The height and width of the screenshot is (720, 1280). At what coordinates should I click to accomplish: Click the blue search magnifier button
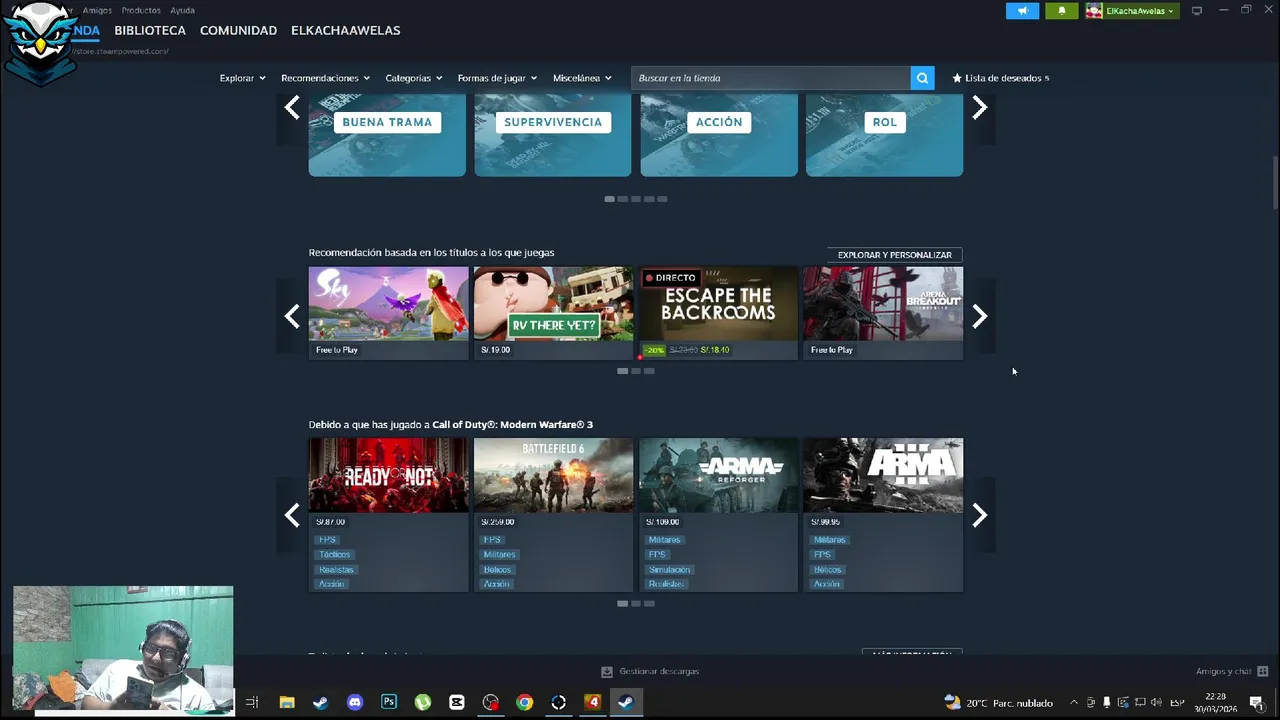tap(922, 78)
